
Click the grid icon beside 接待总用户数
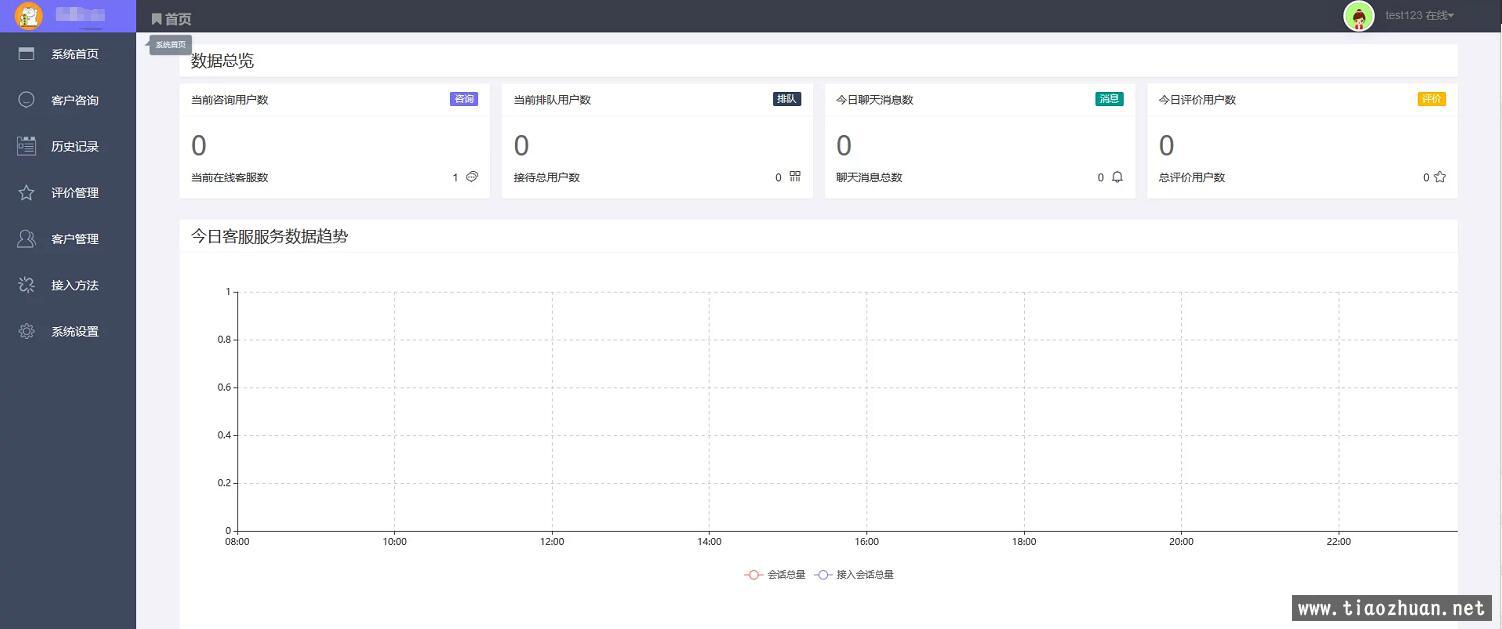795,177
